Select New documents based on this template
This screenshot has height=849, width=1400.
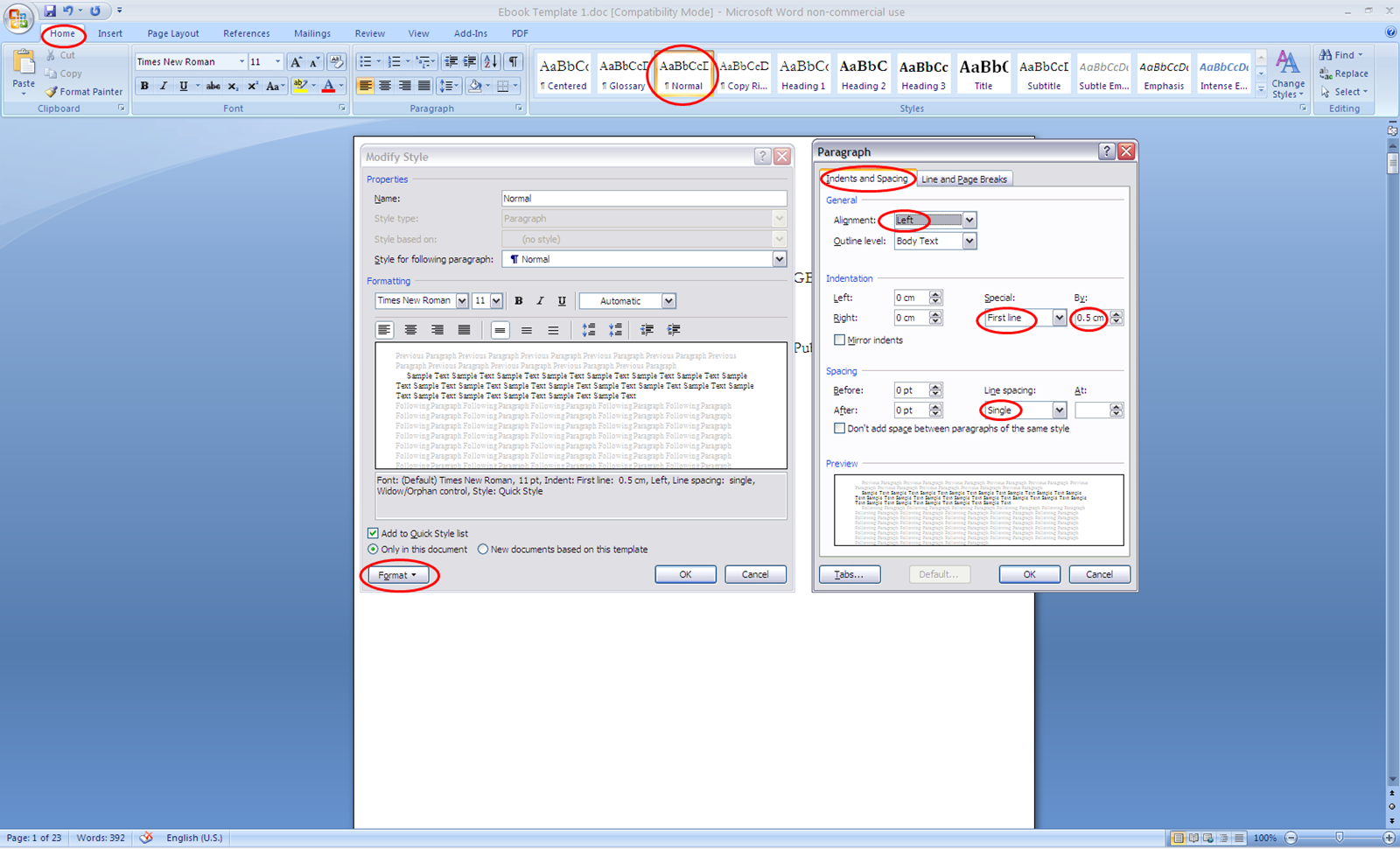point(483,549)
